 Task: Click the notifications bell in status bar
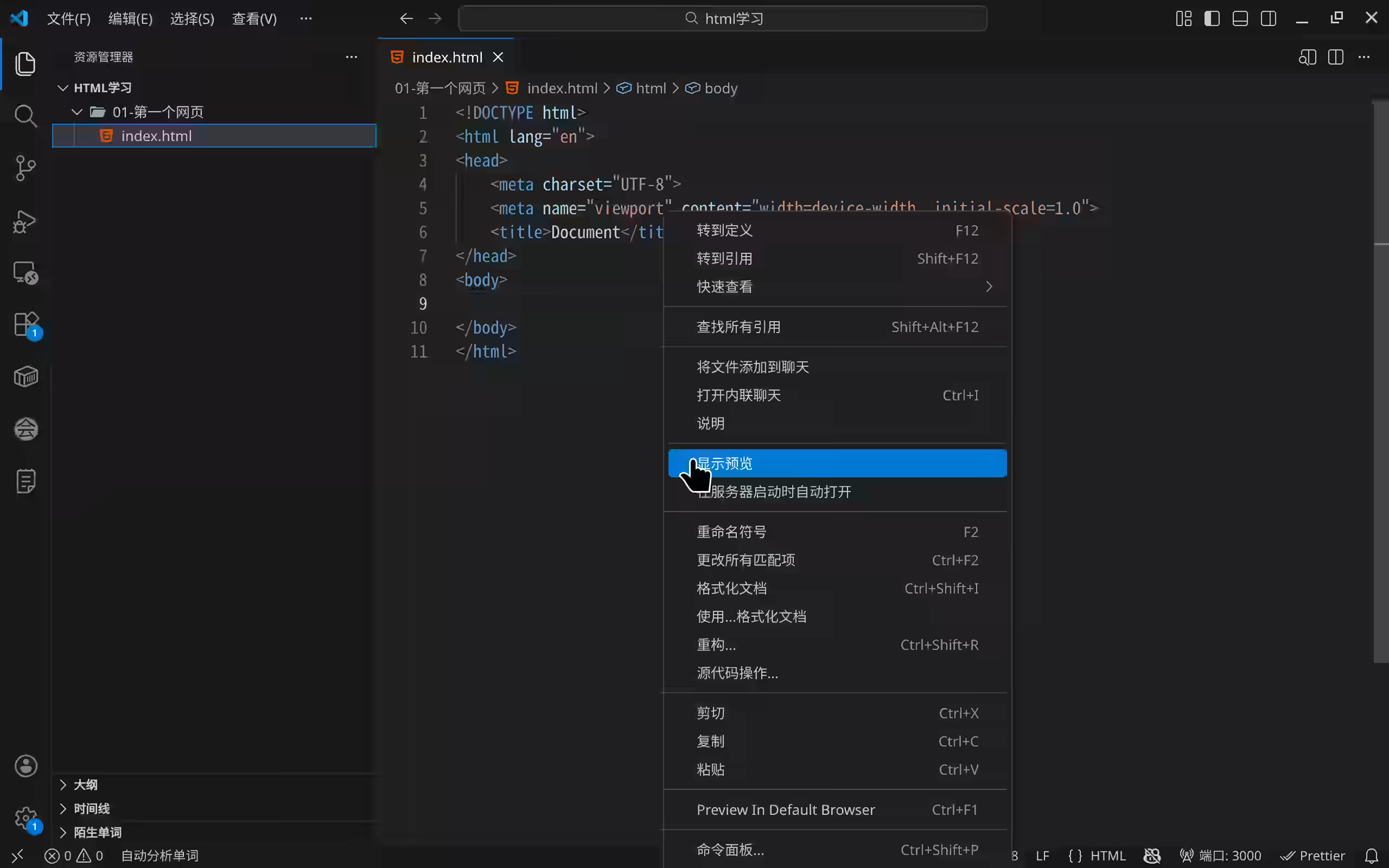coord(1371,856)
